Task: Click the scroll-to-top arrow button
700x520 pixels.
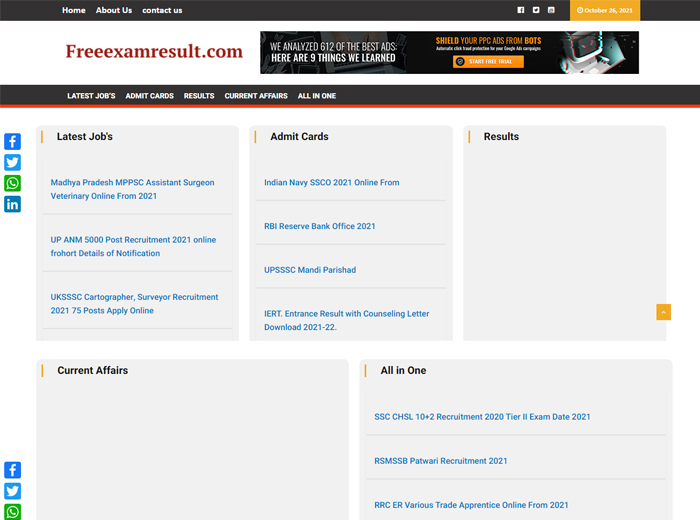Action: click(x=663, y=312)
